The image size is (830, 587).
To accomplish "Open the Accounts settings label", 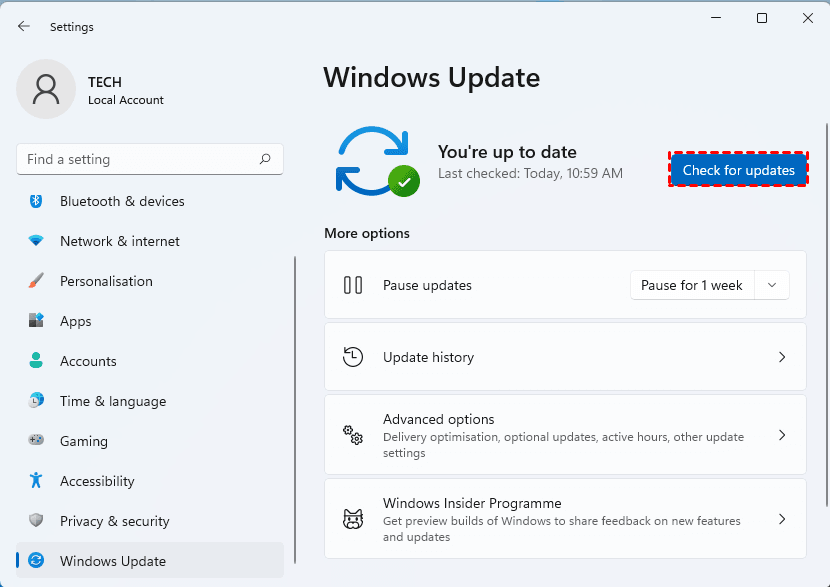I will point(88,361).
